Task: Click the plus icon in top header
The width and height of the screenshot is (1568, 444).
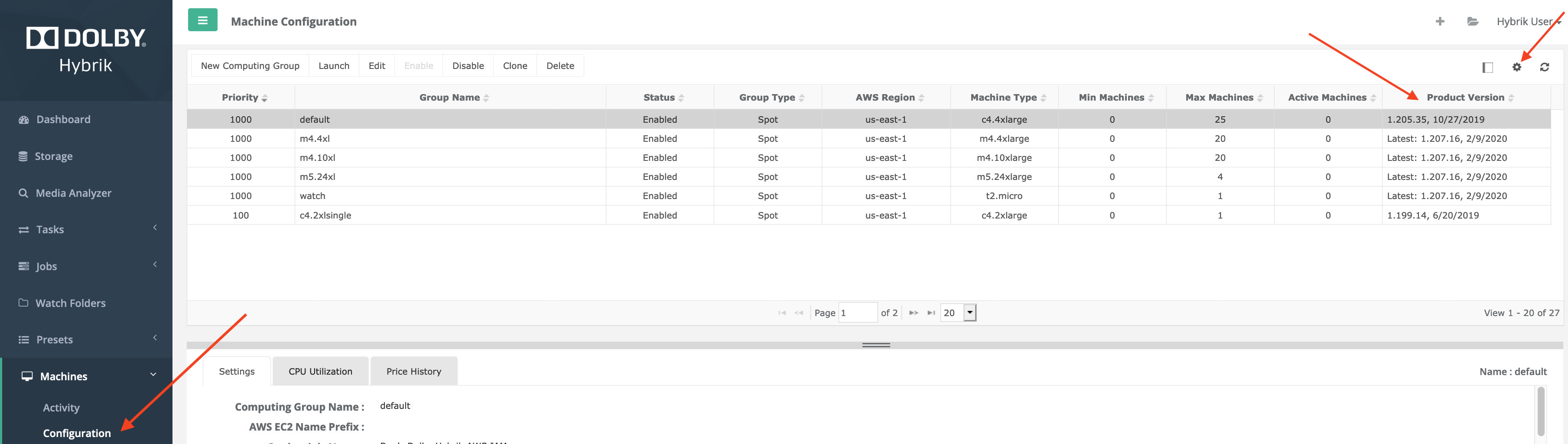Action: click(x=1440, y=21)
